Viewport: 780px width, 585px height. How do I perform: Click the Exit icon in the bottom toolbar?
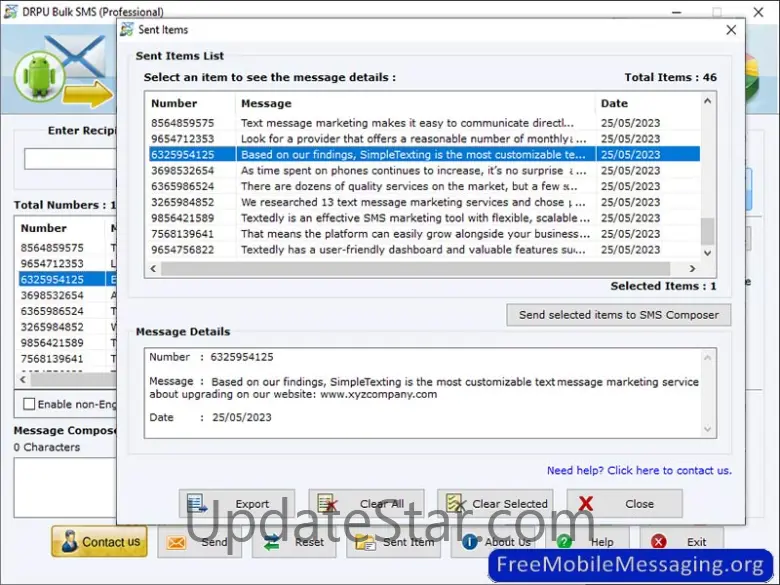point(660,542)
